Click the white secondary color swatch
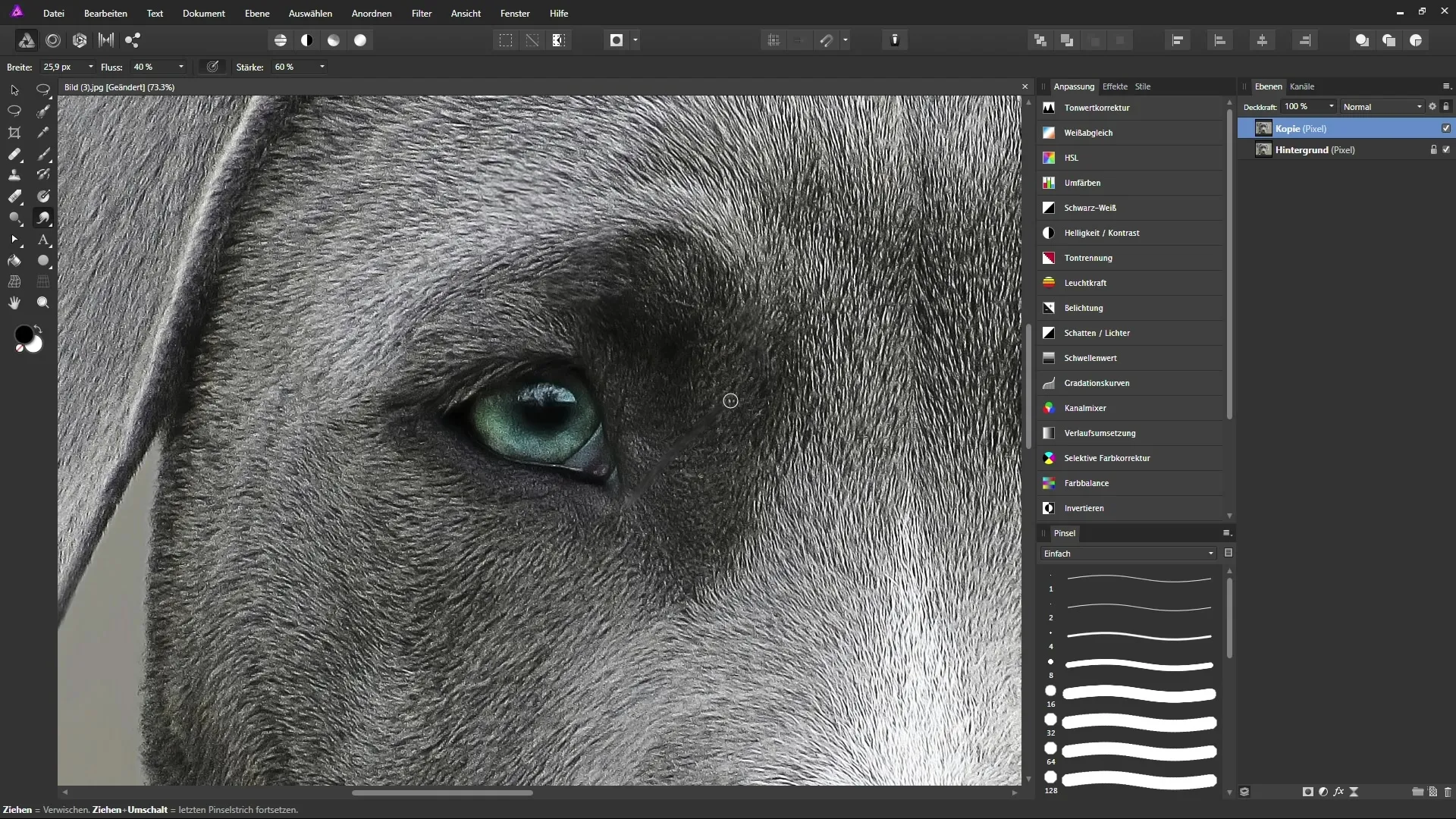Viewport: 1456px width, 819px height. (x=35, y=346)
